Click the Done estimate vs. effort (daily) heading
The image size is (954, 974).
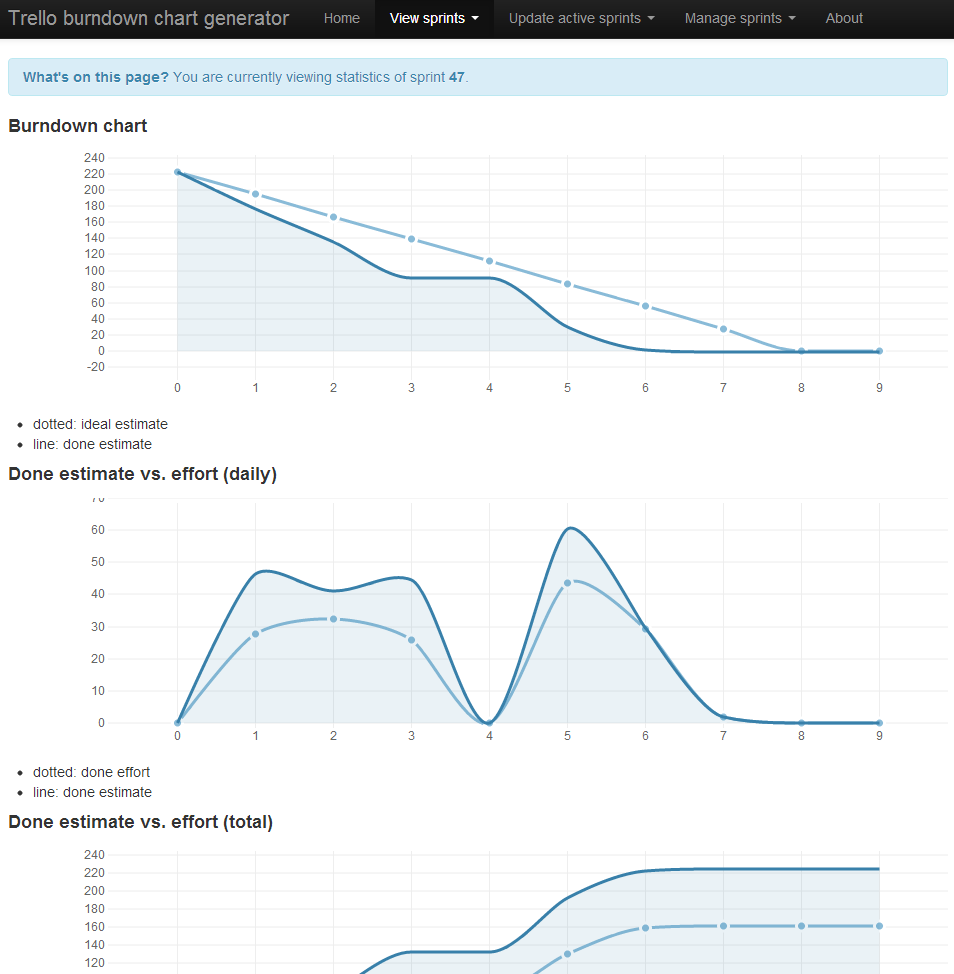point(142,474)
